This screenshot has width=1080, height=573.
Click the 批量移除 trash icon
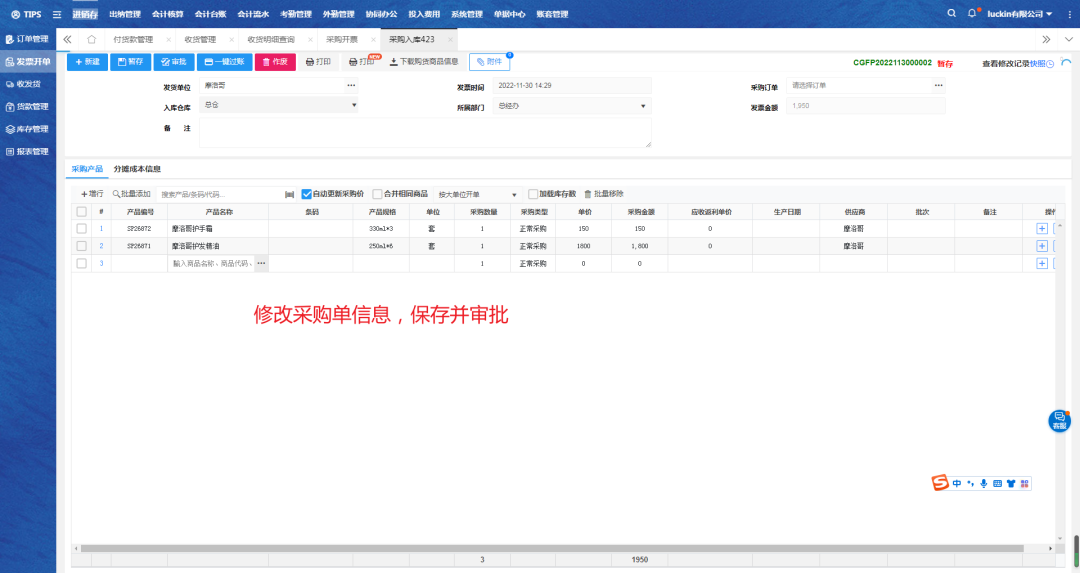[588, 194]
